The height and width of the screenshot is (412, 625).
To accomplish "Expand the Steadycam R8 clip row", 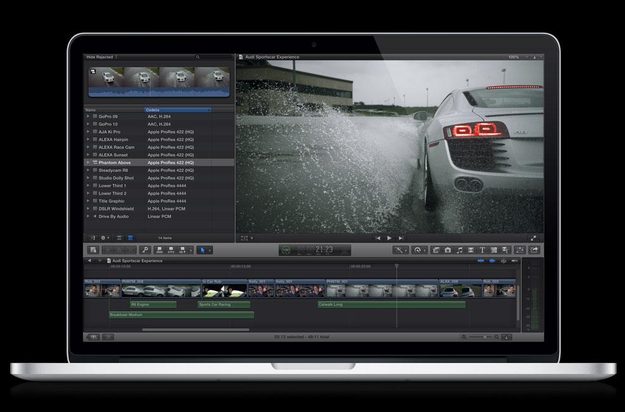I will pos(88,170).
